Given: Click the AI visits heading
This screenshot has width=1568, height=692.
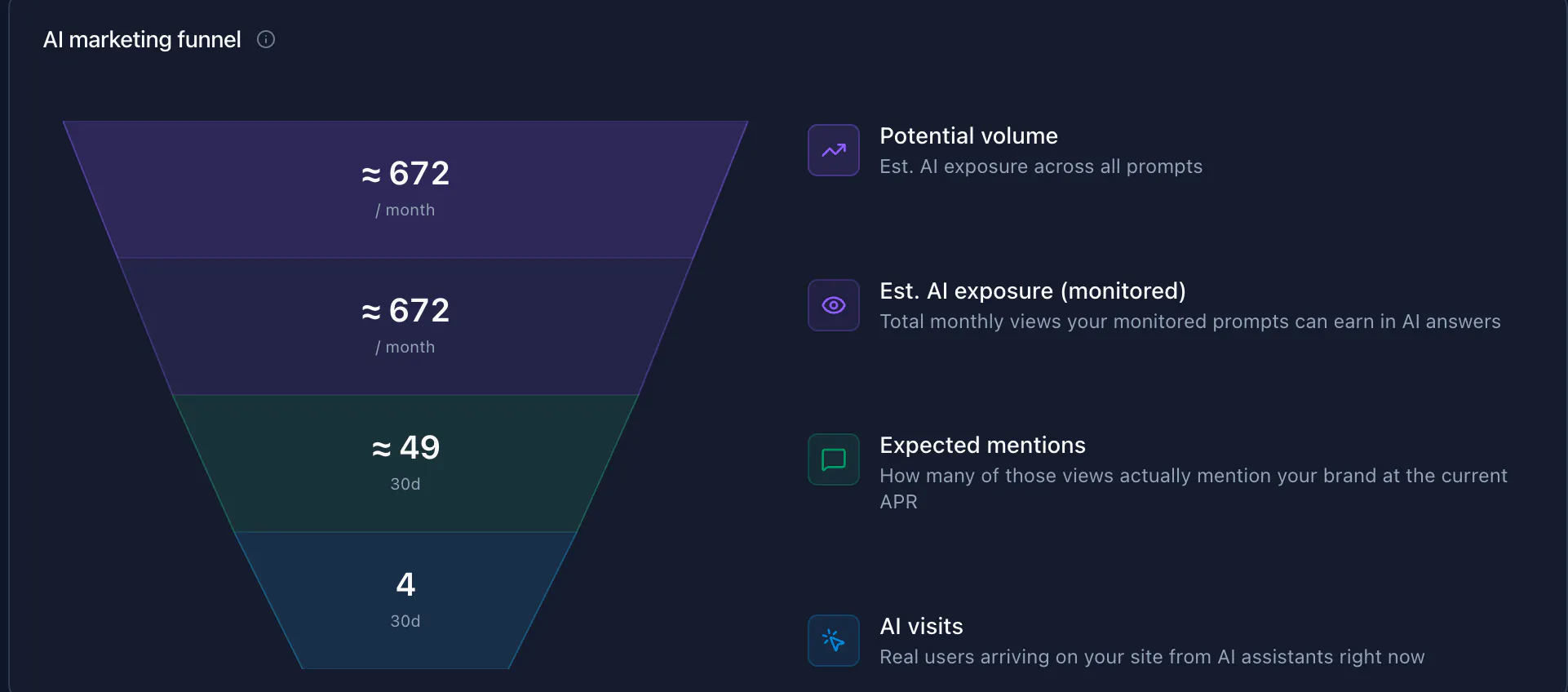Looking at the screenshot, I should coord(921,626).
